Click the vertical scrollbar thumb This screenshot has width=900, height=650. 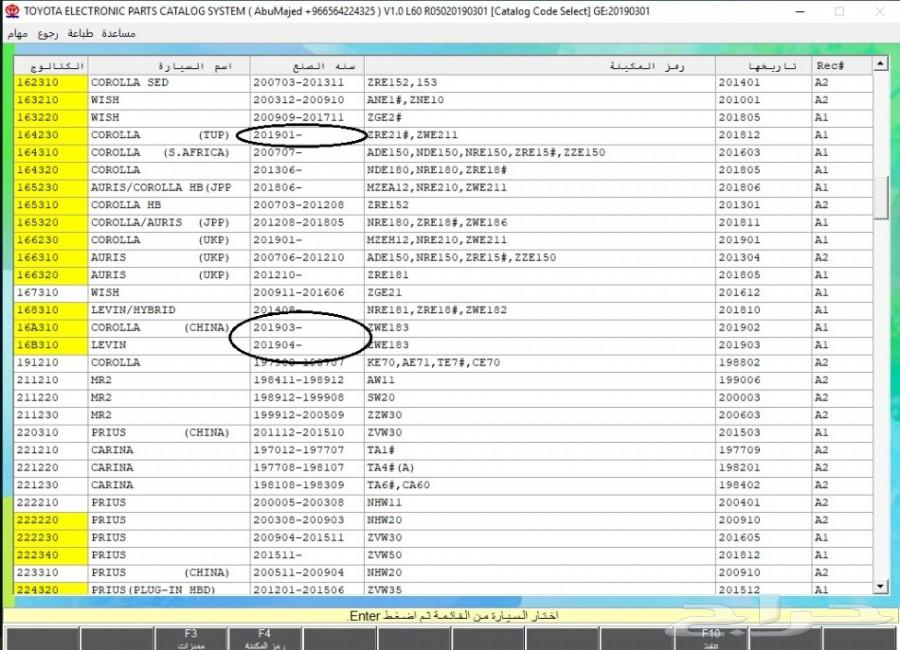tap(880, 198)
